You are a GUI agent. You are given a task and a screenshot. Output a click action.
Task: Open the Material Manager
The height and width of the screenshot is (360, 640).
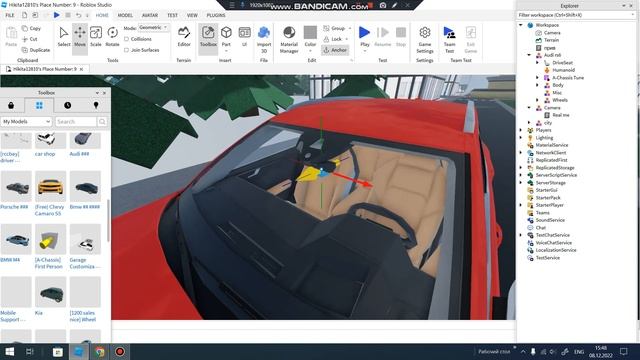click(x=289, y=39)
